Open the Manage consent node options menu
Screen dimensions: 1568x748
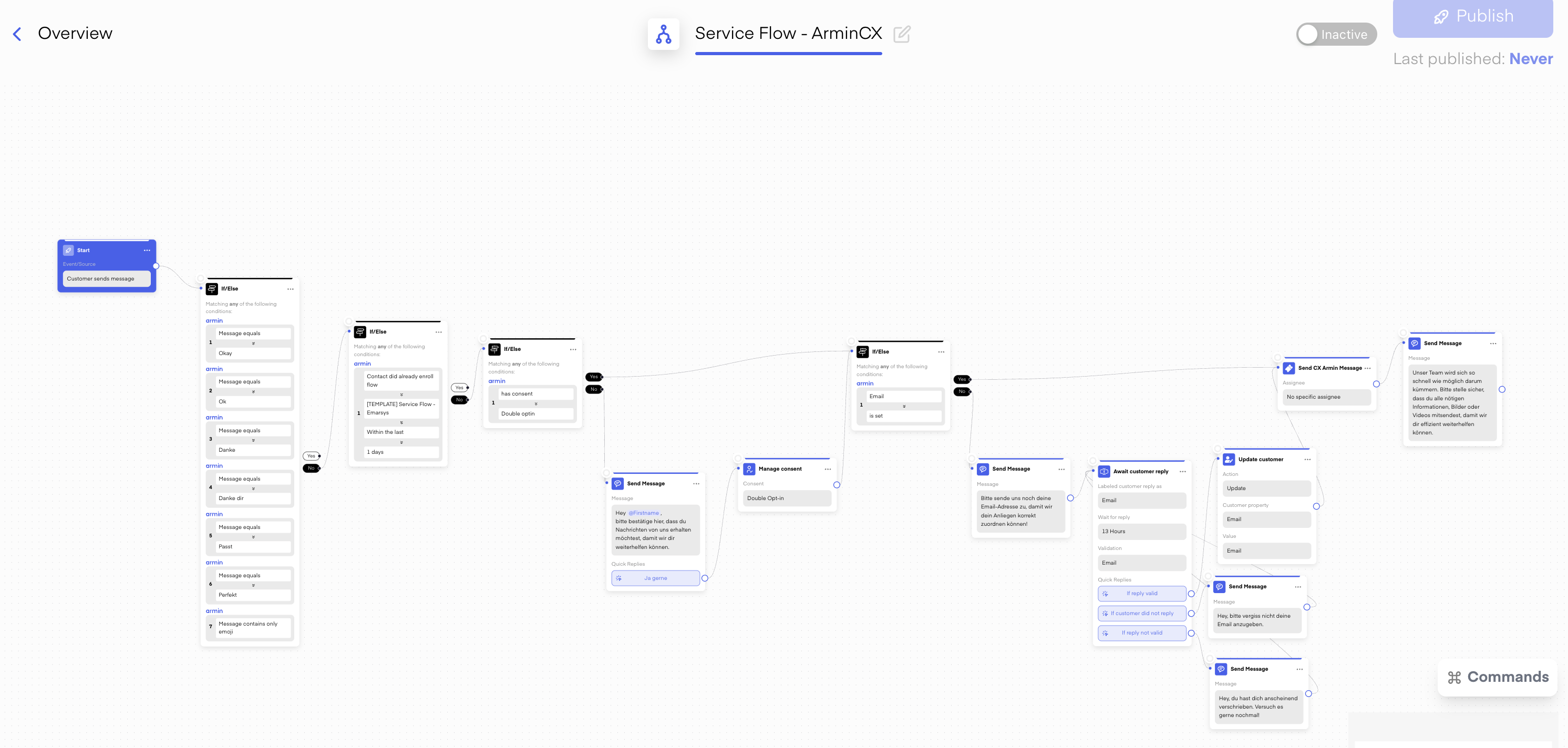(x=827, y=469)
